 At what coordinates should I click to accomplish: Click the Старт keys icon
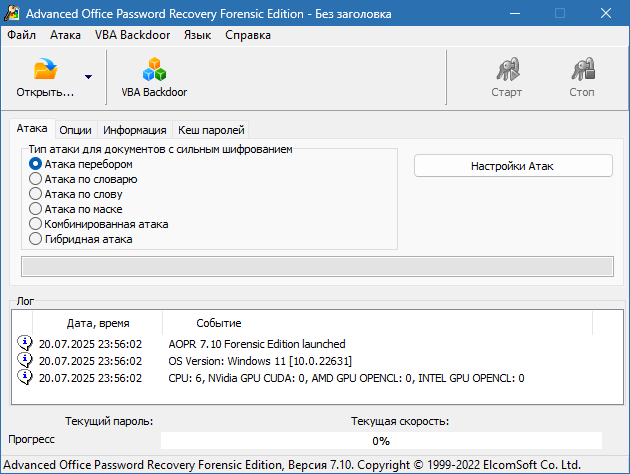(507, 69)
